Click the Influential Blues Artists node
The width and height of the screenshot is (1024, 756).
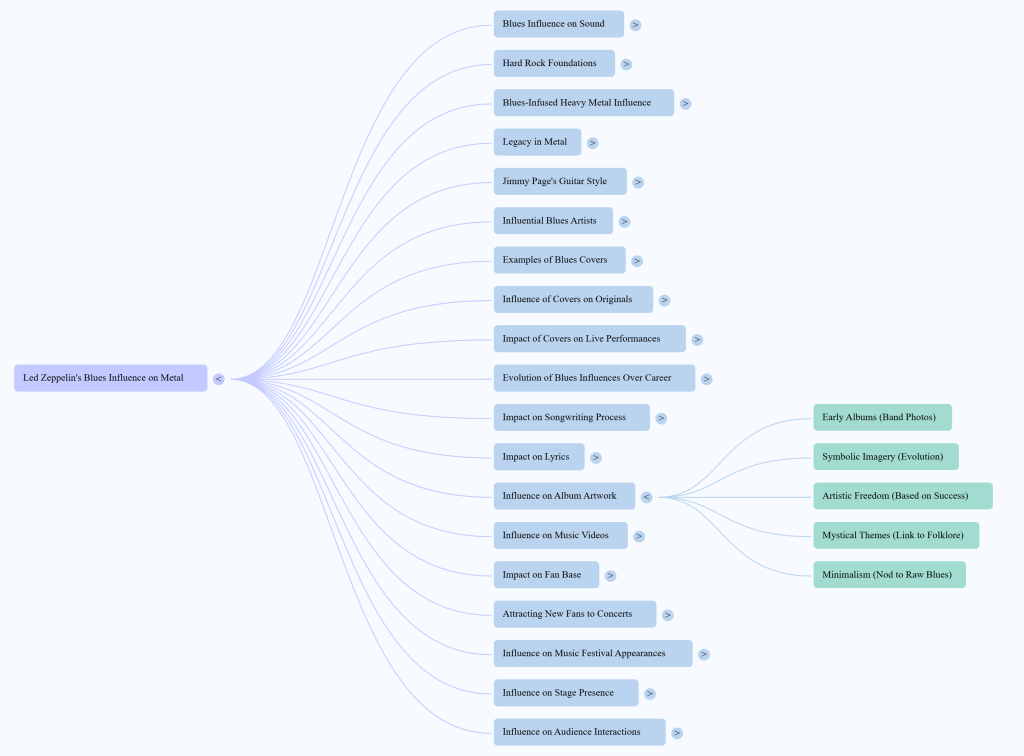click(x=553, y=221)
